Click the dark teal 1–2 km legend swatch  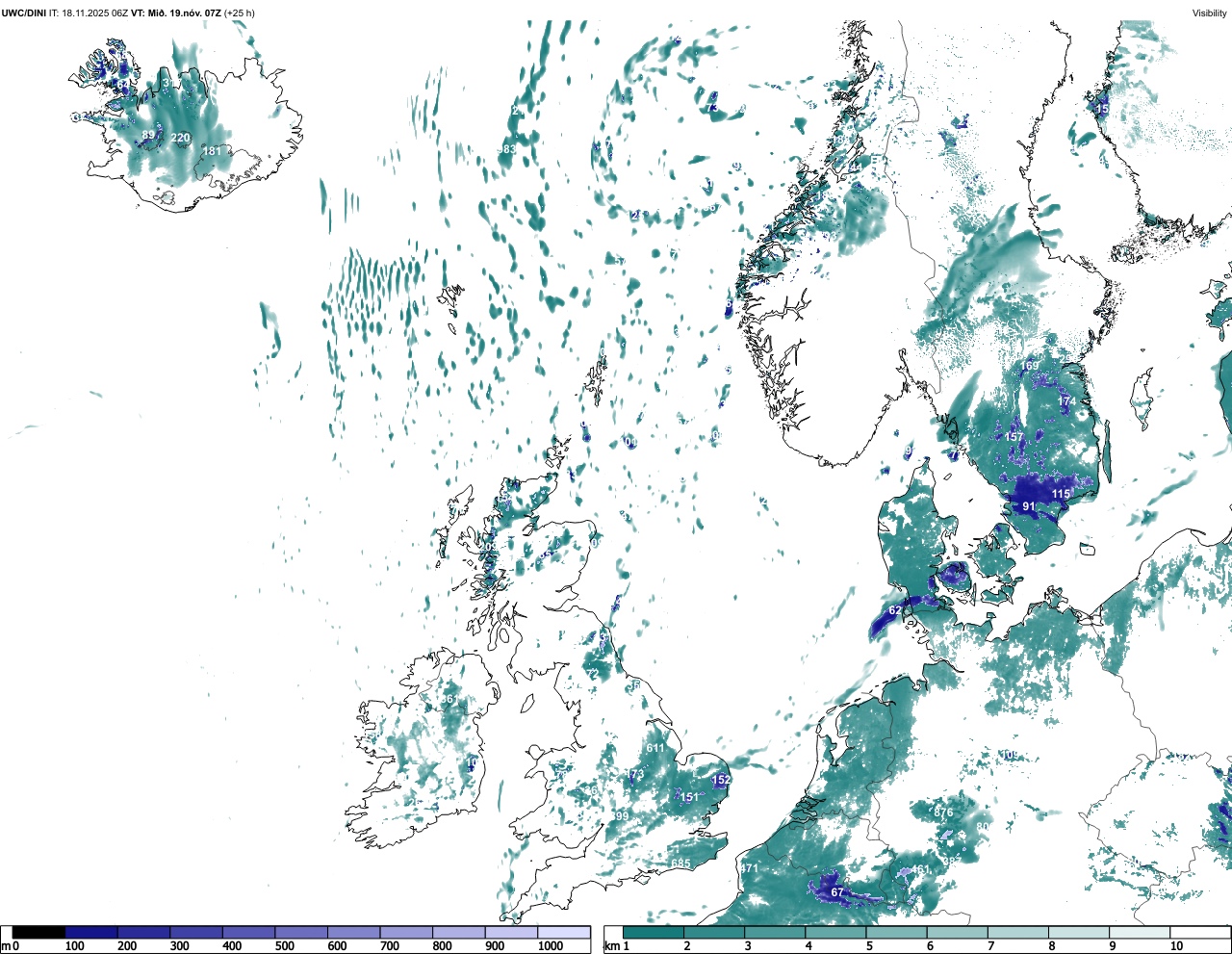pyautogui.click(x=654, y=932)
